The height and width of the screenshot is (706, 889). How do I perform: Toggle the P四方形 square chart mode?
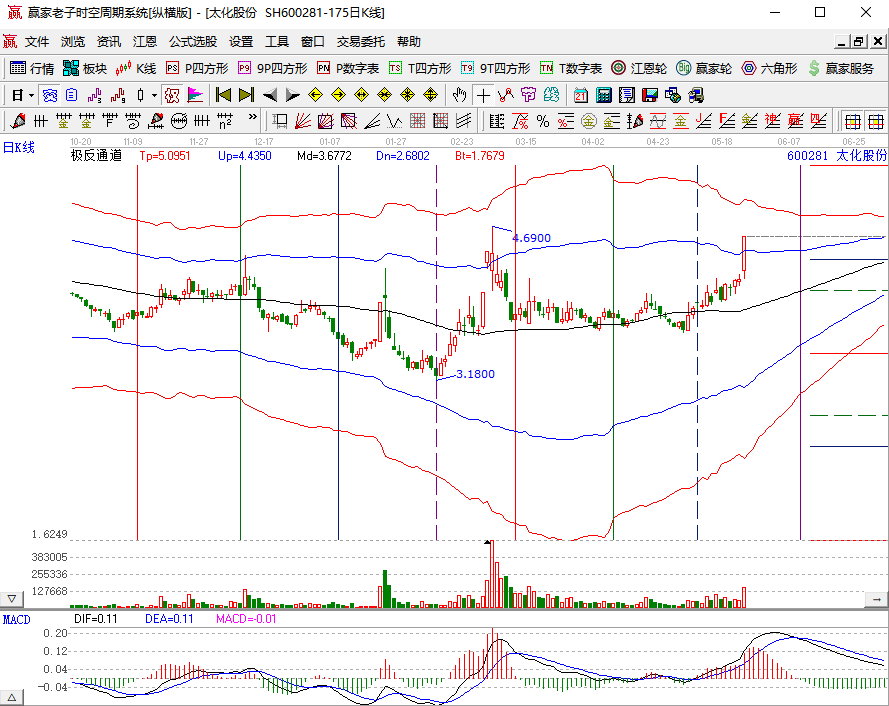pyautogui.click(x=197, y=68)
